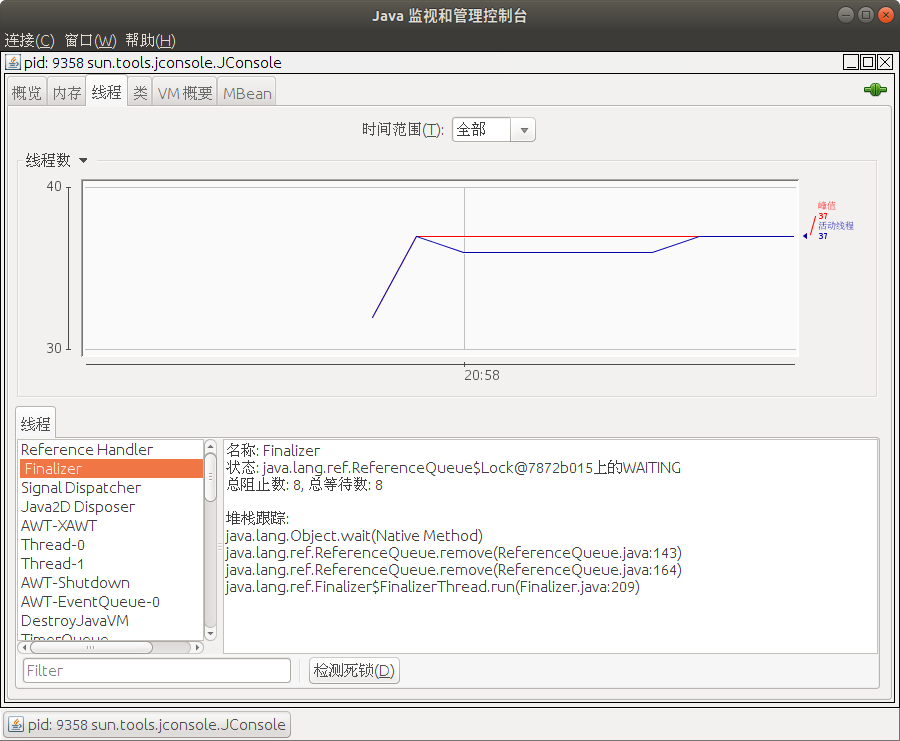
Task: Click the thread list vertical scrollbar thumb
Action: tap(210, 477)
